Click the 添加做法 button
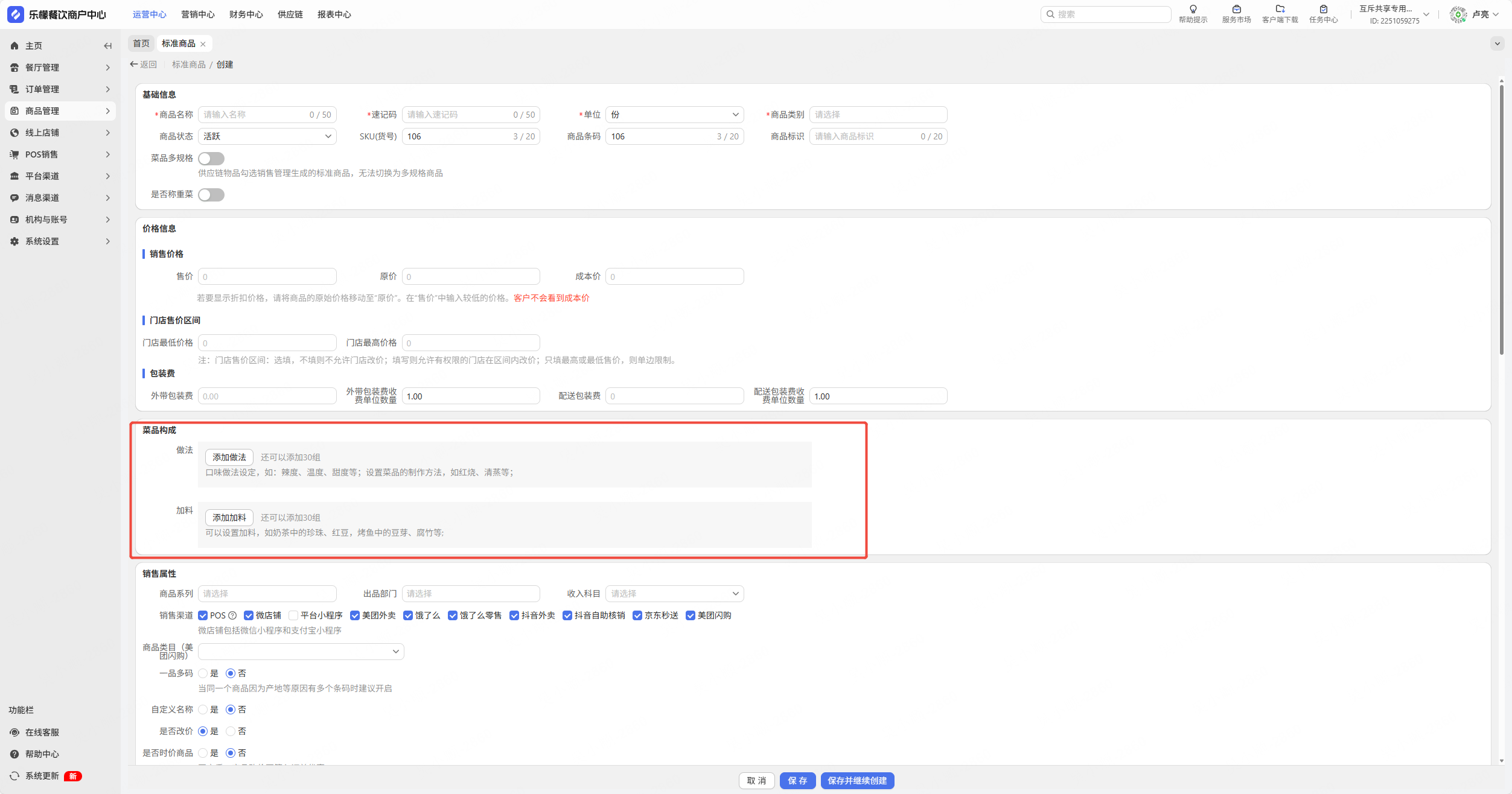Screen dimensions: 1512x794 tap(229, 457)
